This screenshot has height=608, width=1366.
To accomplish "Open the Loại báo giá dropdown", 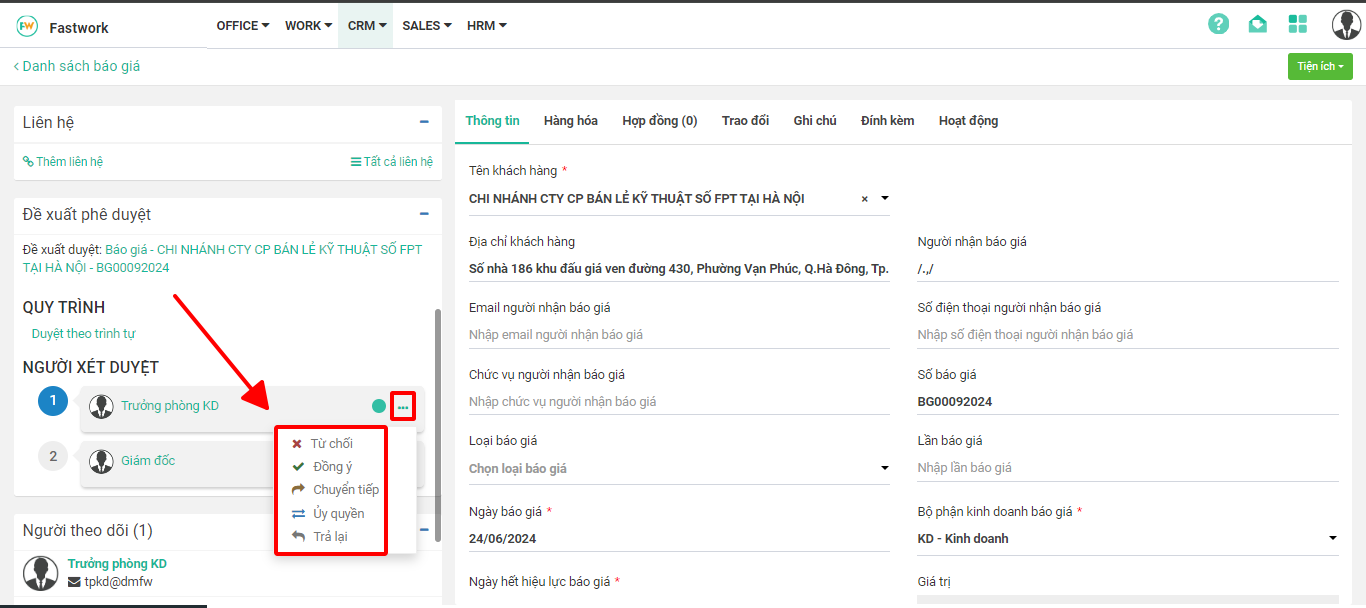I will click(x=678, y=468).
